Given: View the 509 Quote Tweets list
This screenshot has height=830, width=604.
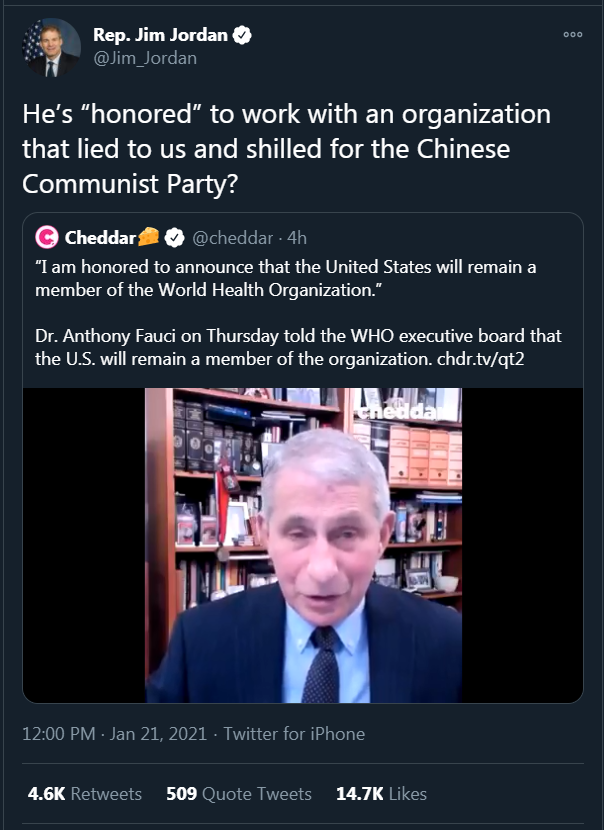Looking at the screenshot, I should point(239,794).
